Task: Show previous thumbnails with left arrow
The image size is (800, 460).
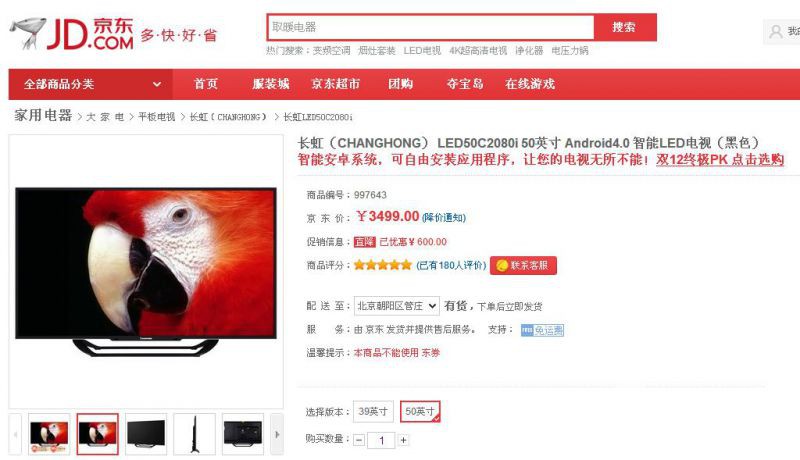Action: coord(15,435)
